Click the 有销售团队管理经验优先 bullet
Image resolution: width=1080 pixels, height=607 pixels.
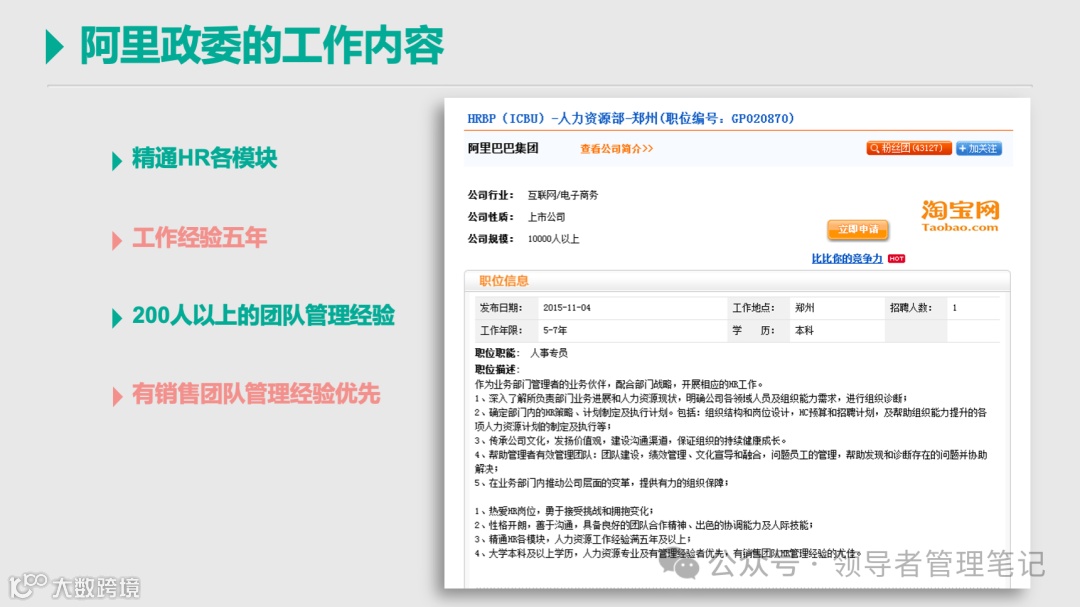256,393
